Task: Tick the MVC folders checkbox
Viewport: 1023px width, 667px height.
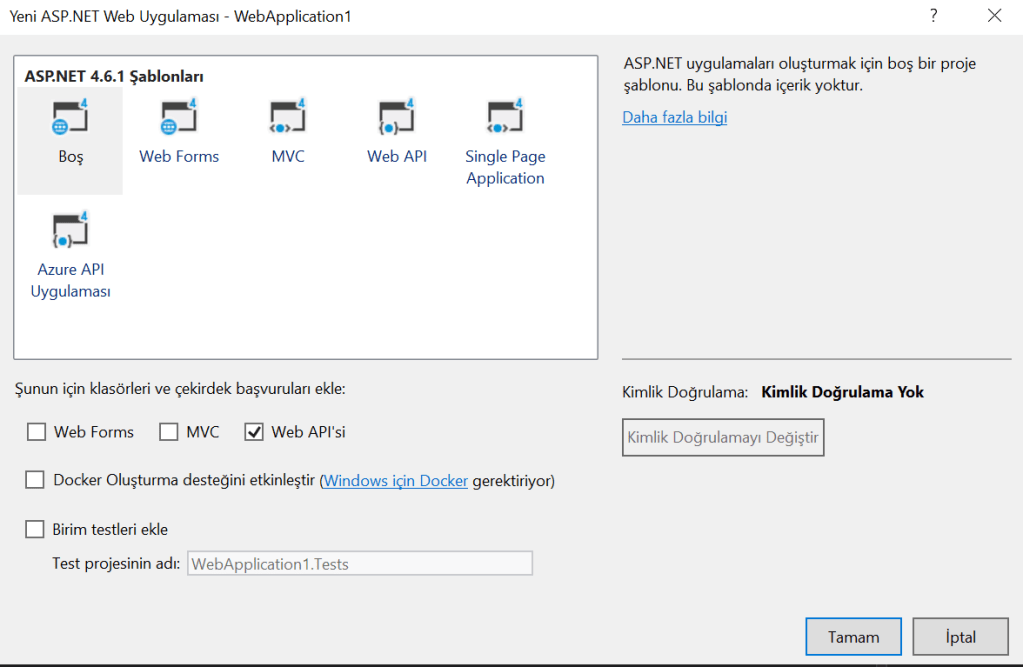Action: point(169,432)
